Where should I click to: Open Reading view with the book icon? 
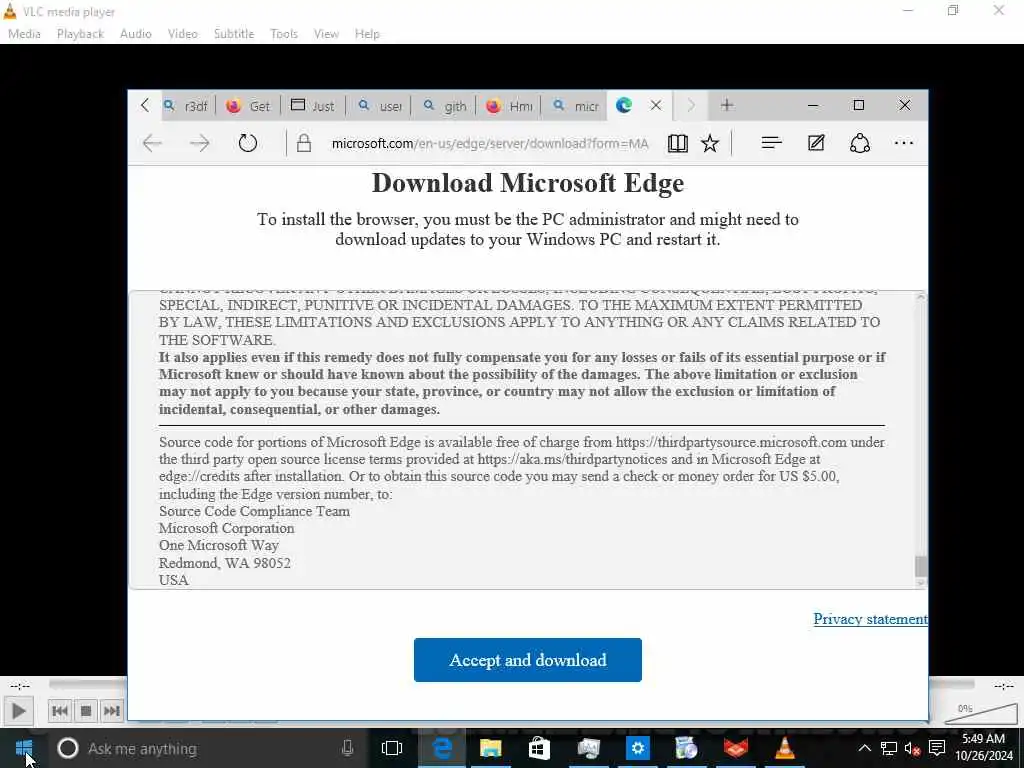[677, 143]
